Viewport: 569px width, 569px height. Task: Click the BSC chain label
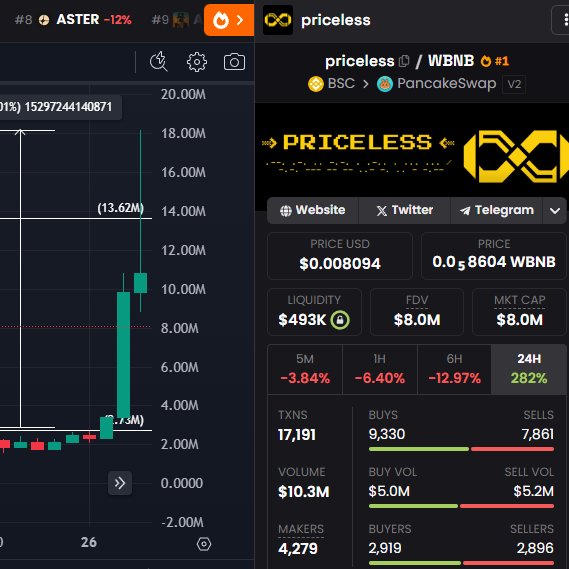(341, 83)
